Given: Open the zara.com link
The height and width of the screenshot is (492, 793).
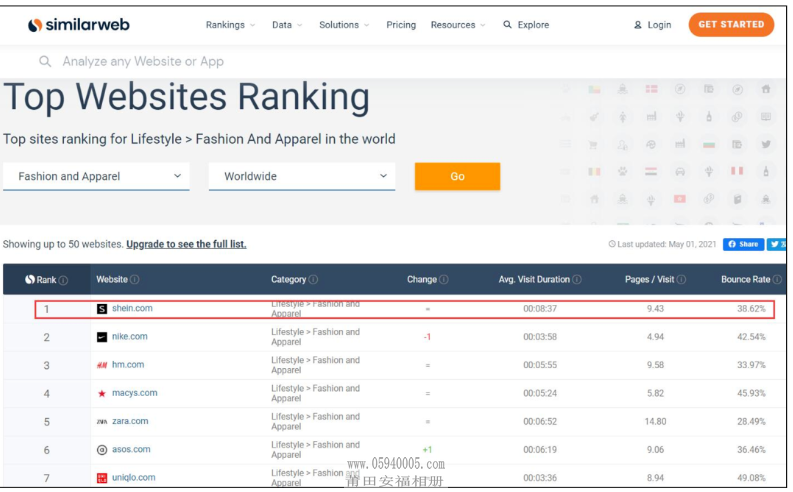Looking at the screenshot, I should pyautogui.click(x=130, y=421).
